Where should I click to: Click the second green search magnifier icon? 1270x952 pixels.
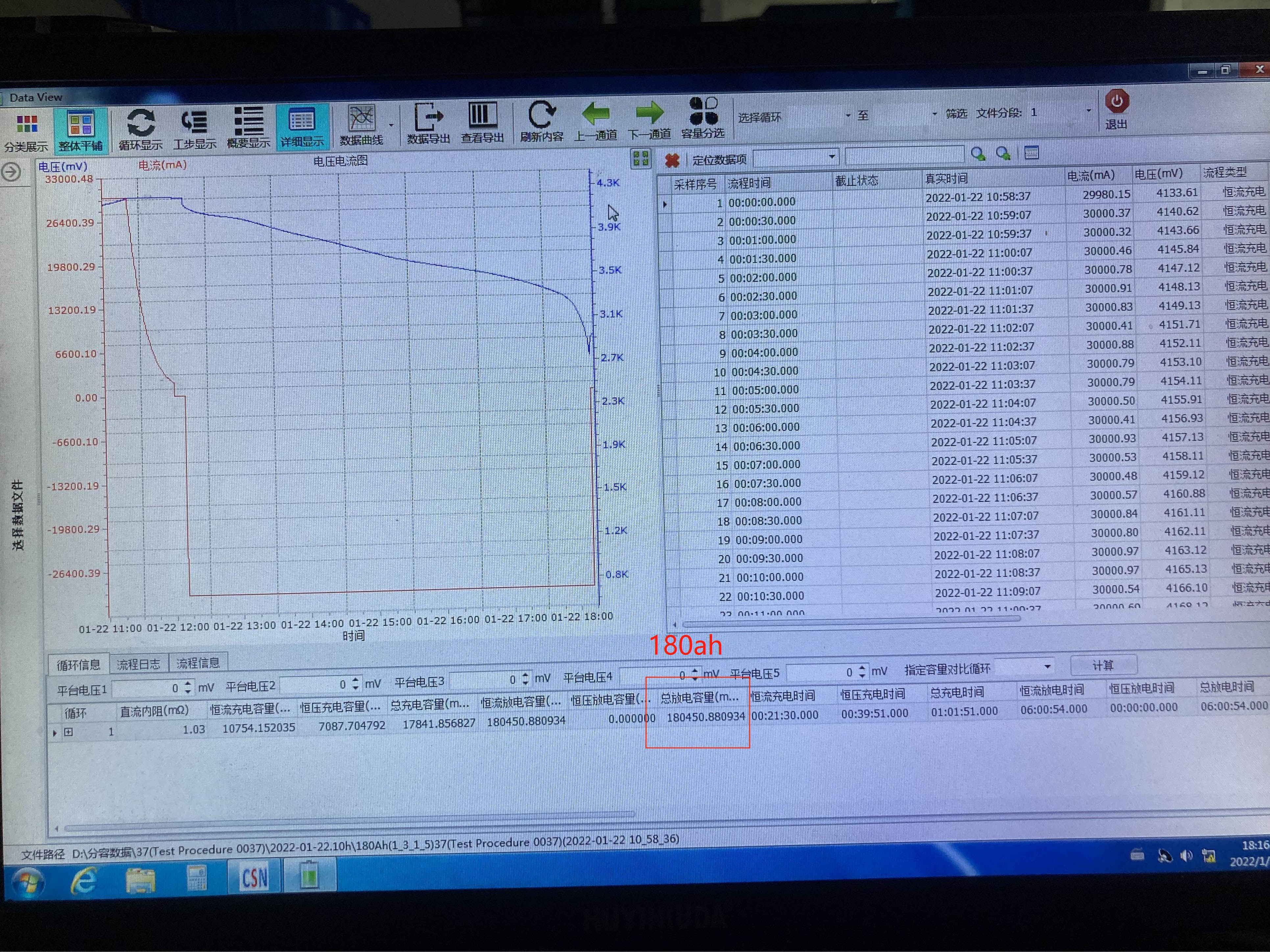tap(1003, 153)
